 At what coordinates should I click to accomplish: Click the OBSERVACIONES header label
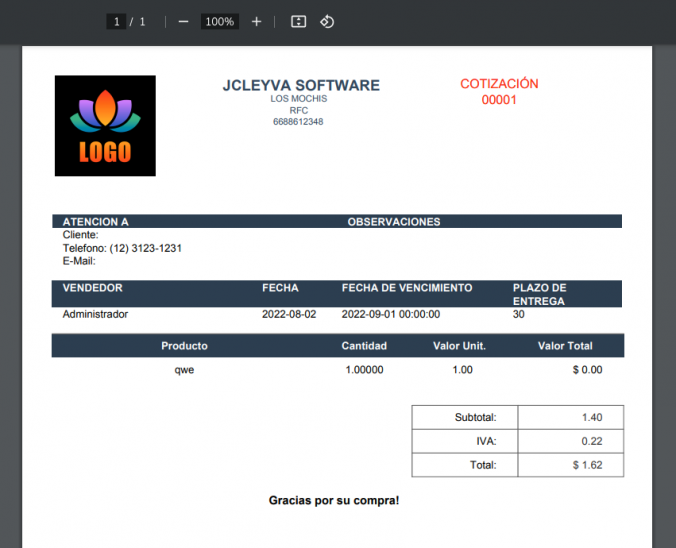tap(393, 222)
